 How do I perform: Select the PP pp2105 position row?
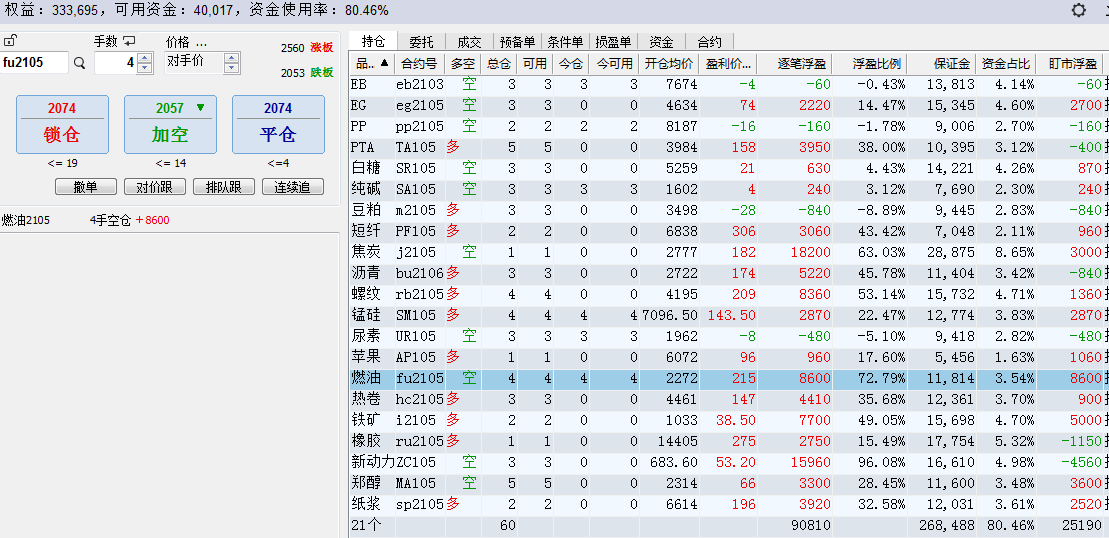tap(728, 127)
